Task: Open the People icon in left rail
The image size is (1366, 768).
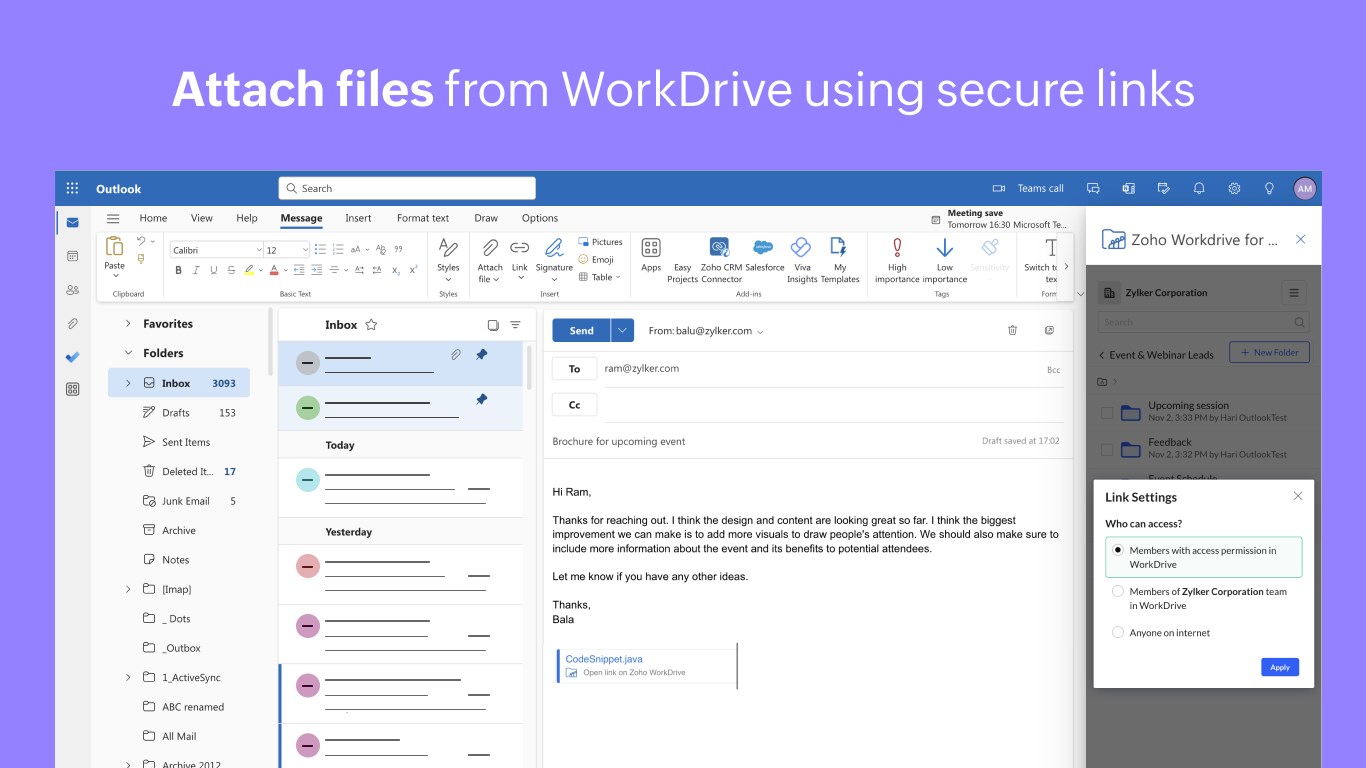Action: (x=72, y=290)
